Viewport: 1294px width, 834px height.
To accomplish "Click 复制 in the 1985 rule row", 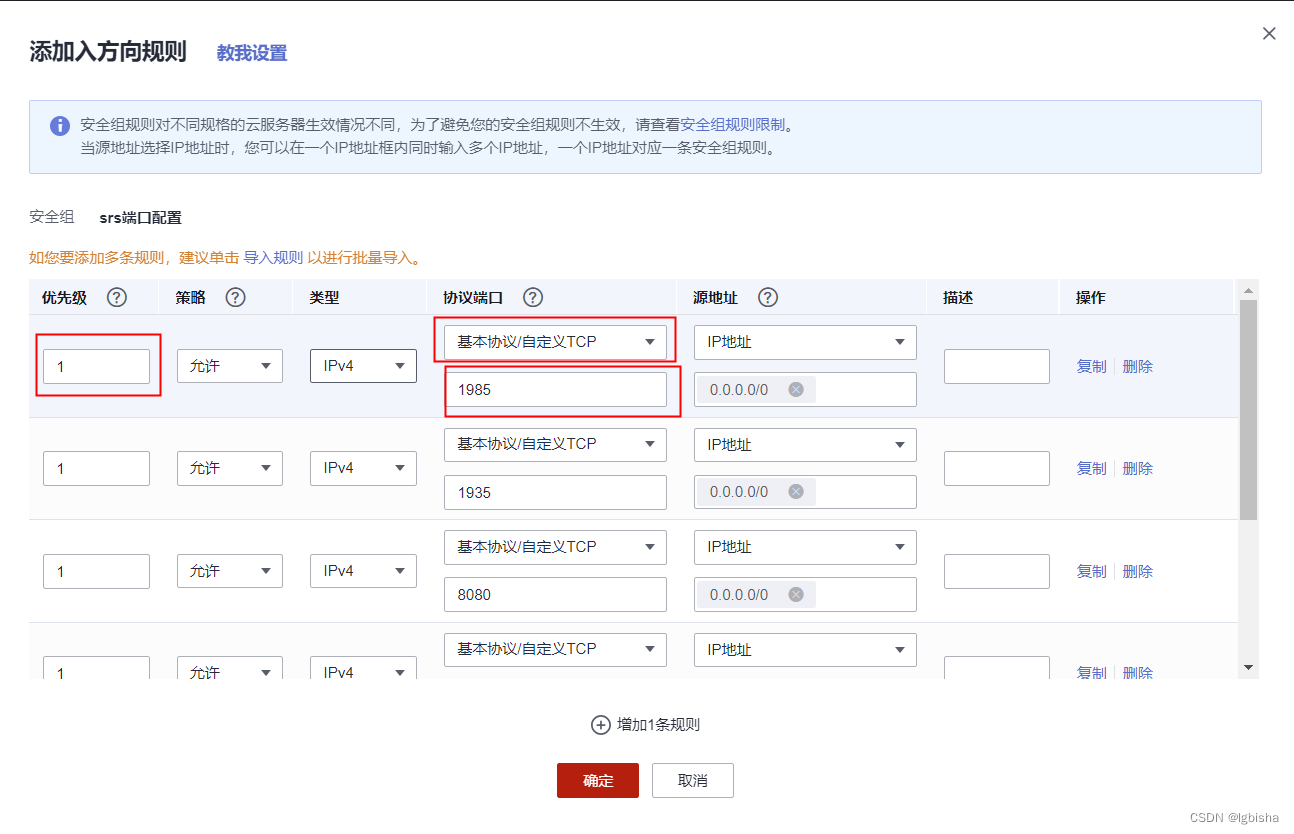I will click(x=1091, y=367).
